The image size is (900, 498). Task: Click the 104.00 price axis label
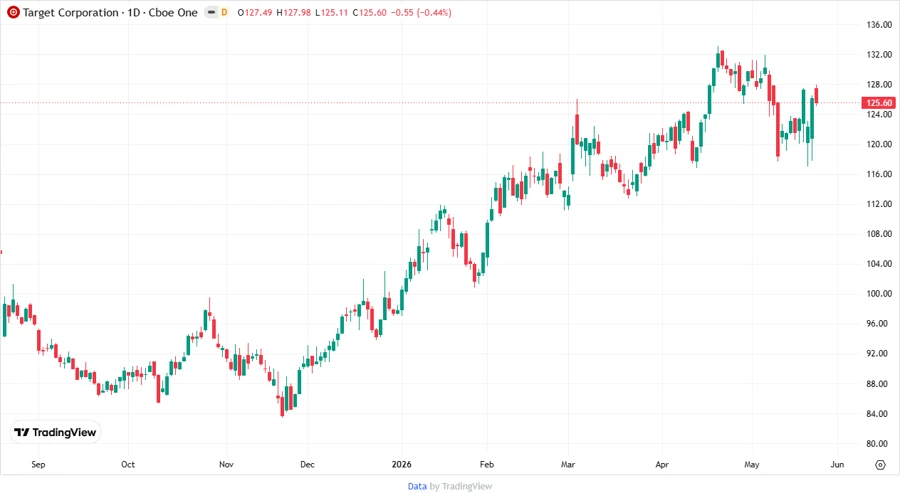[879, 264]
